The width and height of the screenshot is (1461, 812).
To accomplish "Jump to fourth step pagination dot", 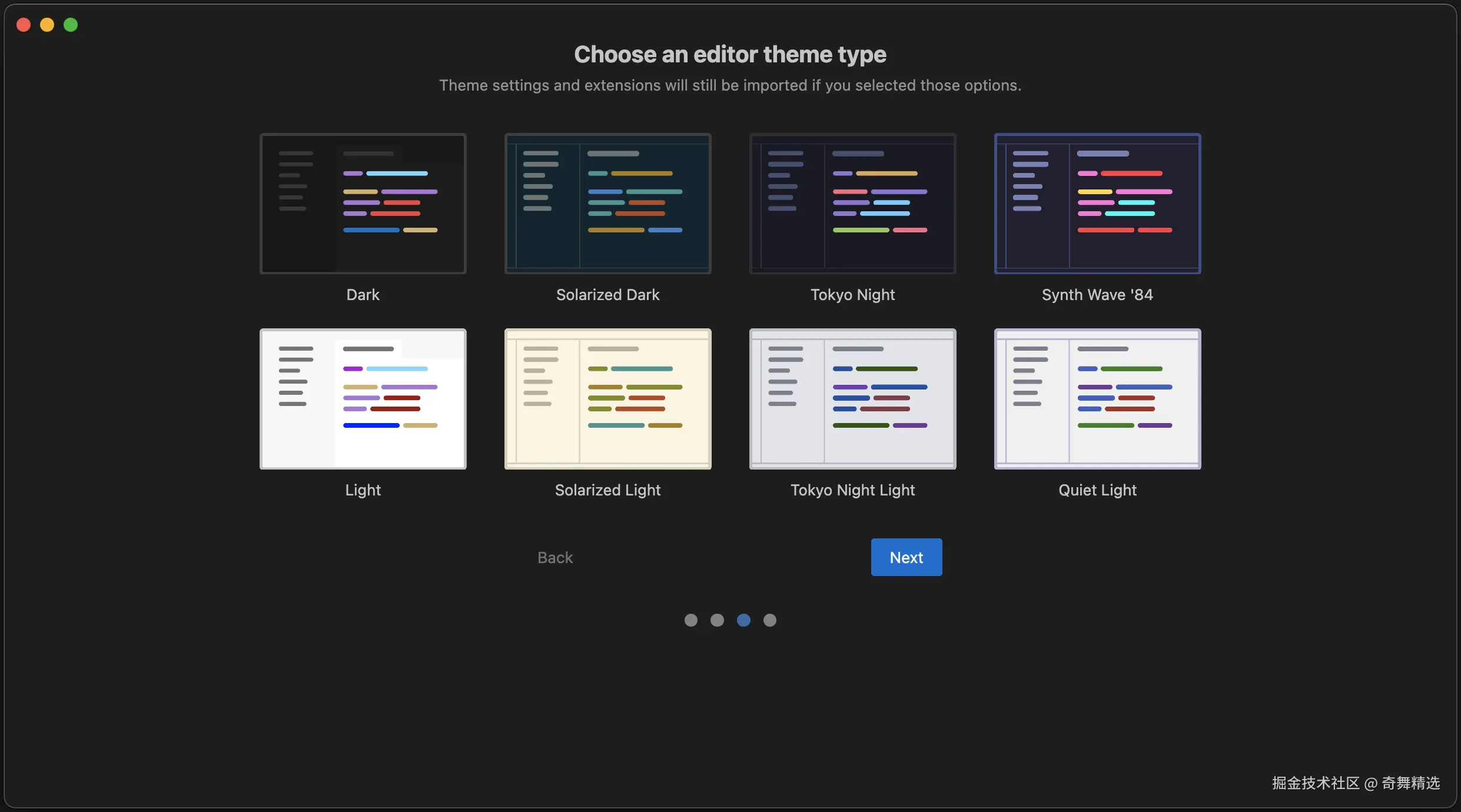I will point(770,620).
